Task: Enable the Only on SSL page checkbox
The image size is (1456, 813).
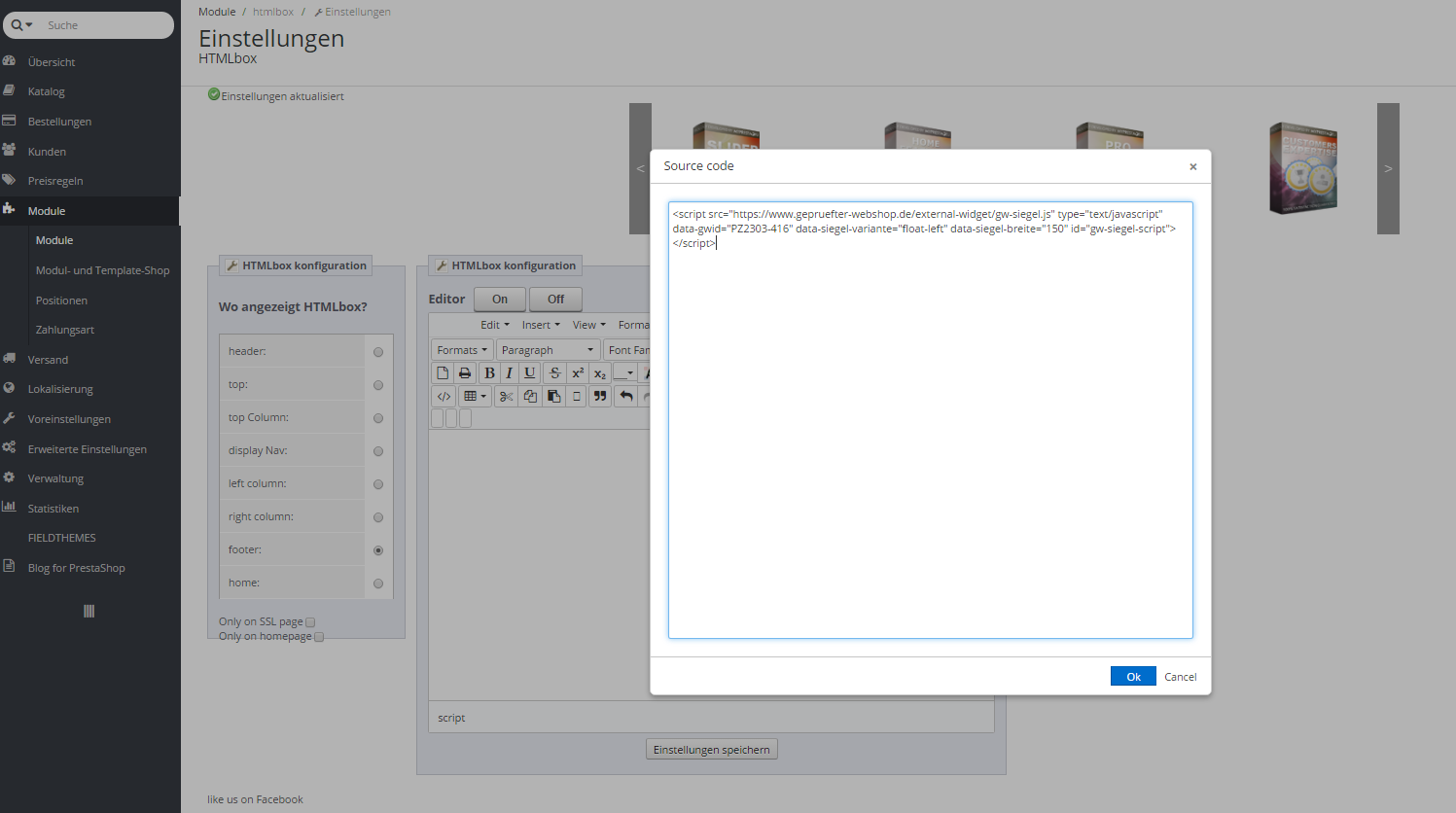Action: coord(310,622)
